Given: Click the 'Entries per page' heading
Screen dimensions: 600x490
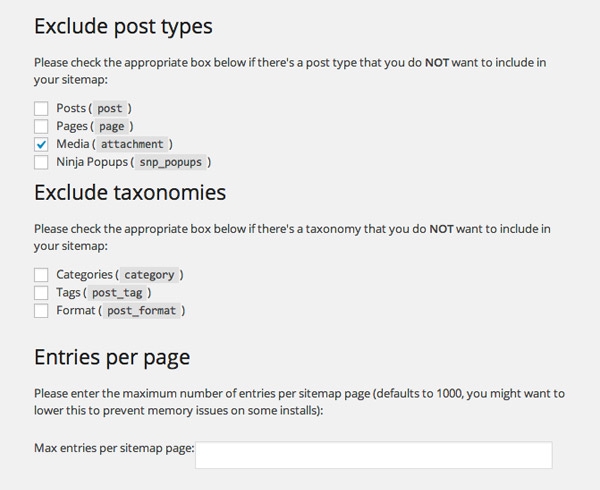Looking at the screenshot, I should point(112,357).
